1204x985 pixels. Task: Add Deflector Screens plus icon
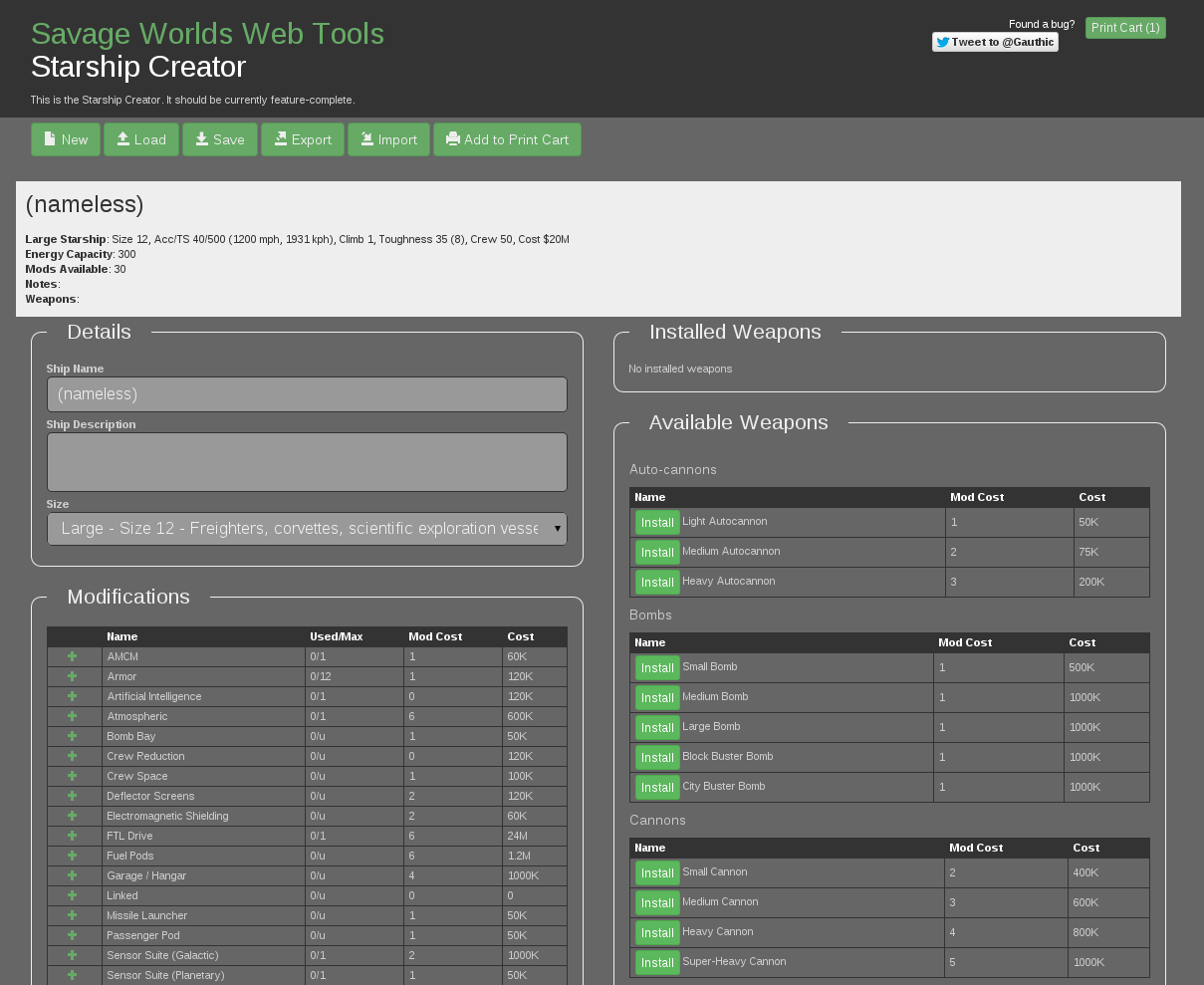point(72,796)
